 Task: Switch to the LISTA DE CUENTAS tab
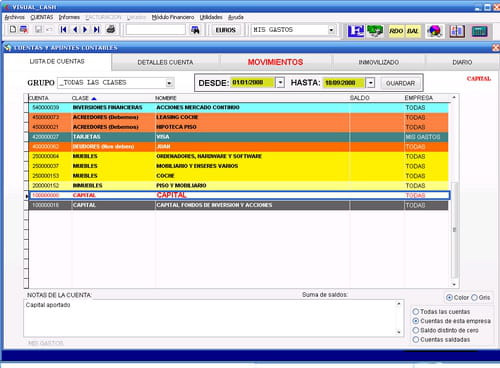pyautogui.click(x=57, y=62)
